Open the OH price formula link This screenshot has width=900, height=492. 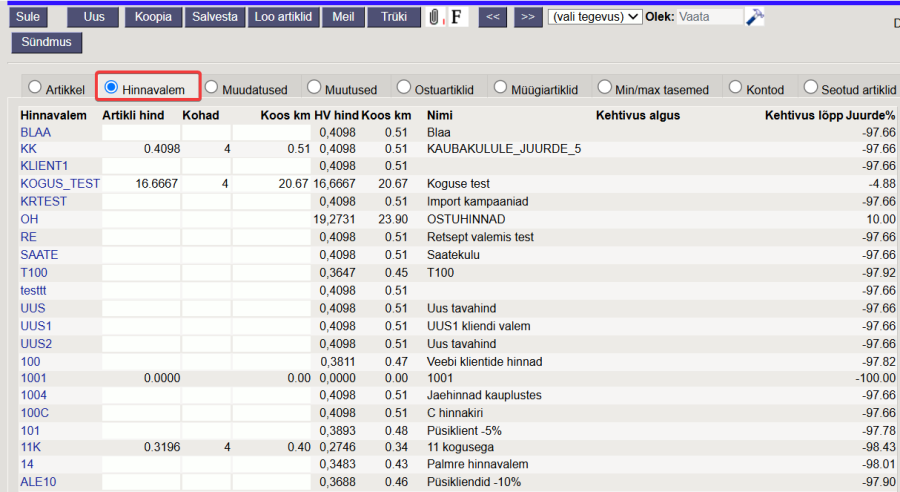[x=29, y=219]
